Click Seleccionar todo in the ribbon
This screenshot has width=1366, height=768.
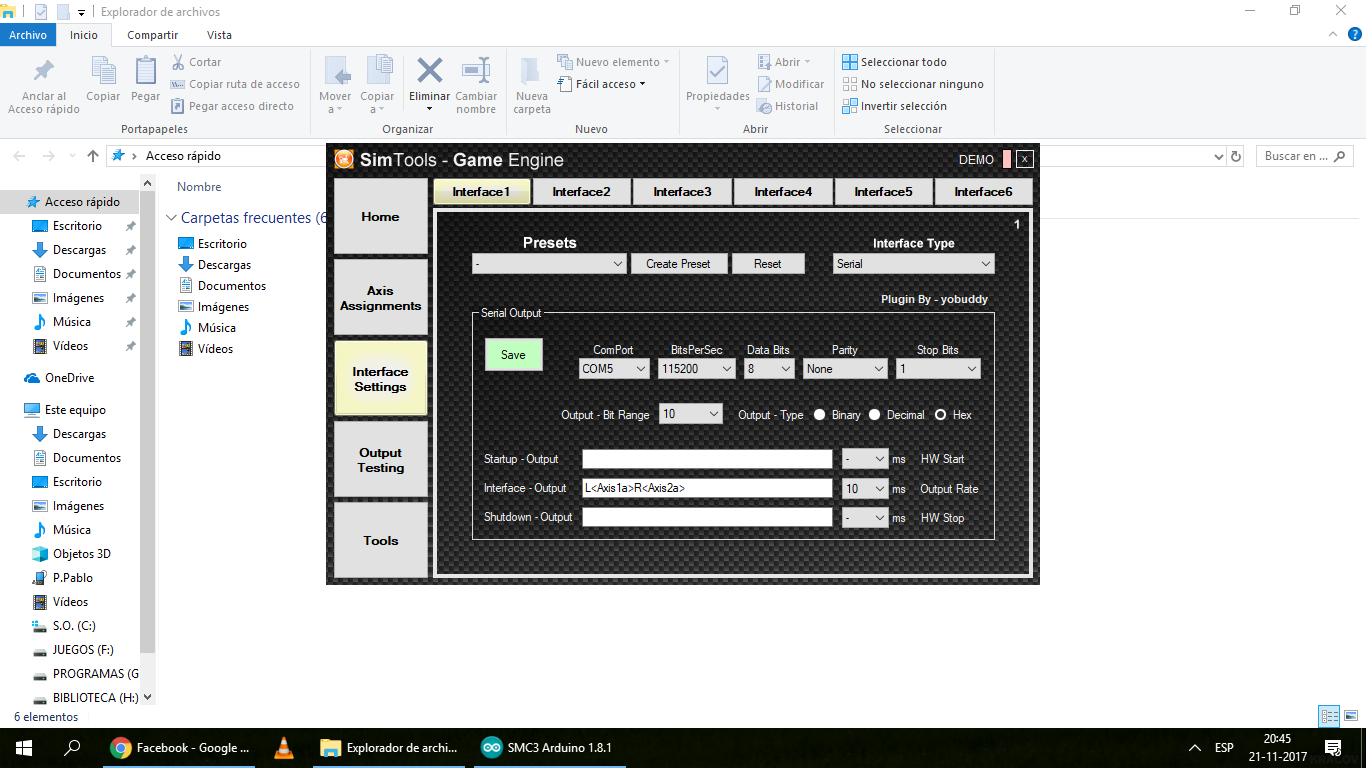coord(895,62)
